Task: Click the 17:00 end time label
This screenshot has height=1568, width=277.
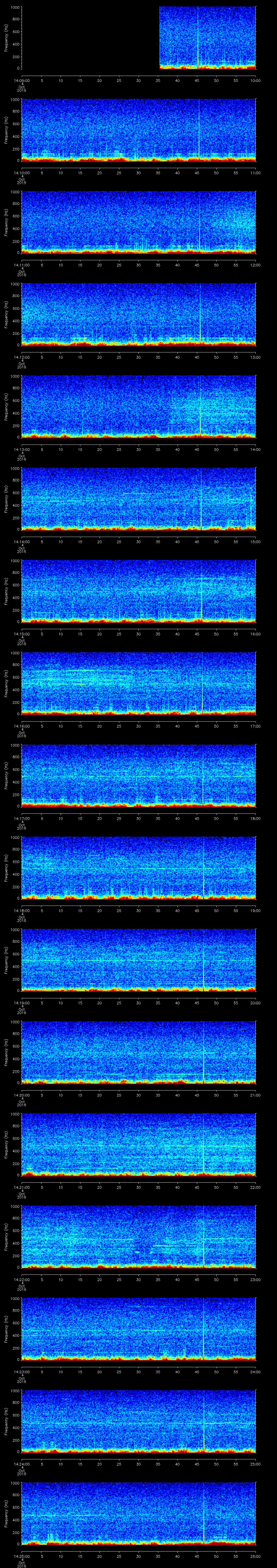Action: [255, 726]
